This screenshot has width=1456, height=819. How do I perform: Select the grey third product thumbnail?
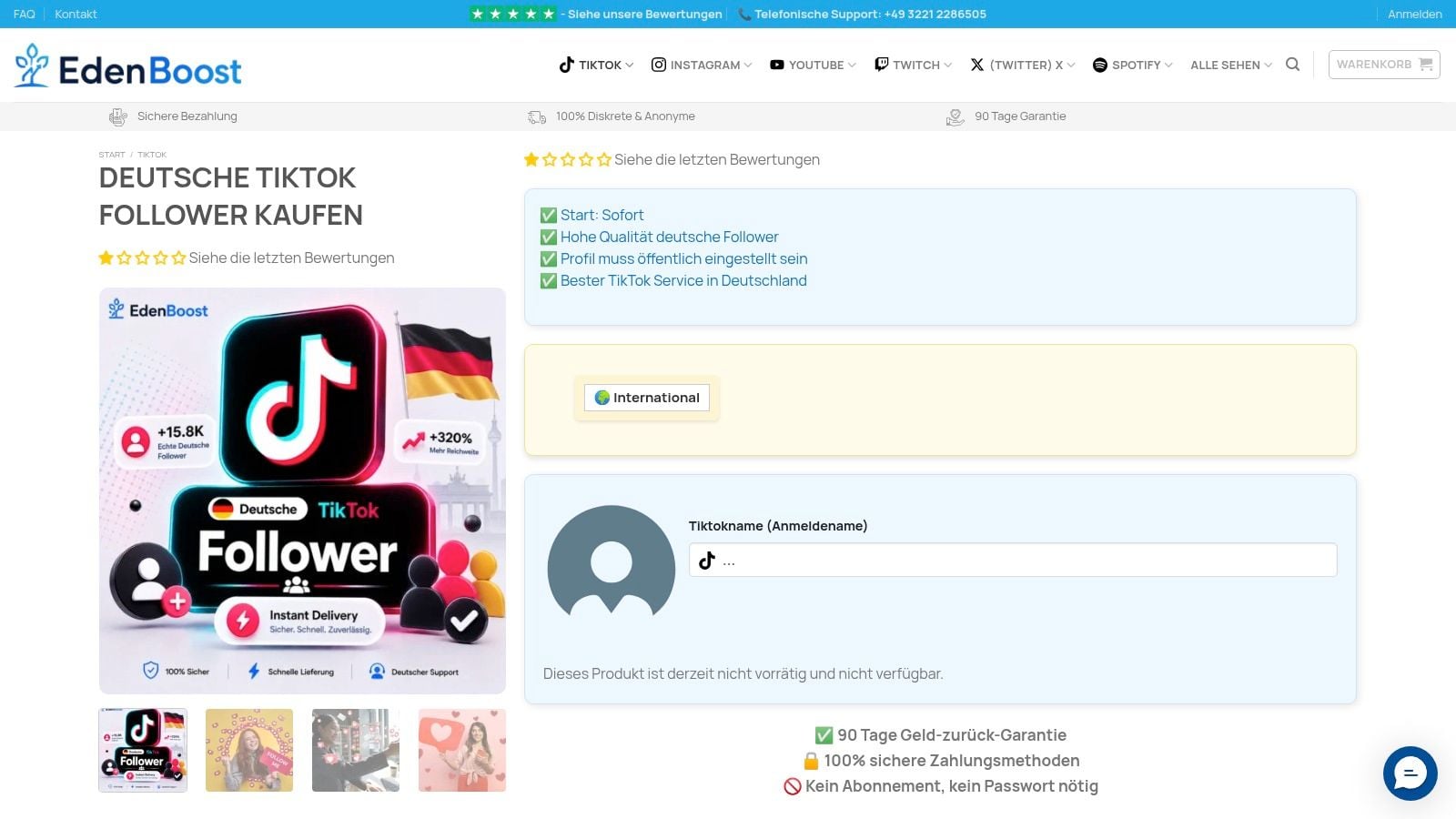pos(356,750)
